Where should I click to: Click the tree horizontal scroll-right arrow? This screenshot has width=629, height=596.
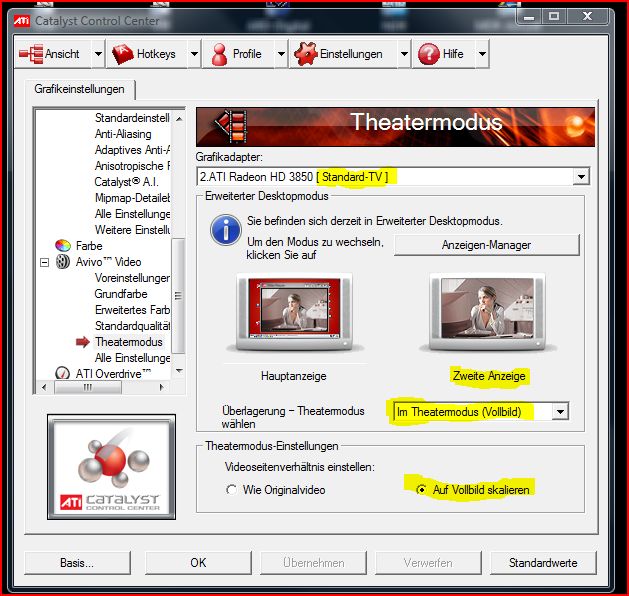pos(161,387)
